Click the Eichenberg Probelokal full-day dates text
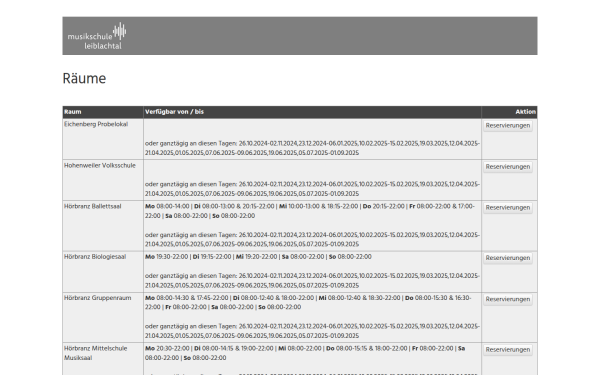Viewport: 600px width, 375px height. [x=312, y=148]
